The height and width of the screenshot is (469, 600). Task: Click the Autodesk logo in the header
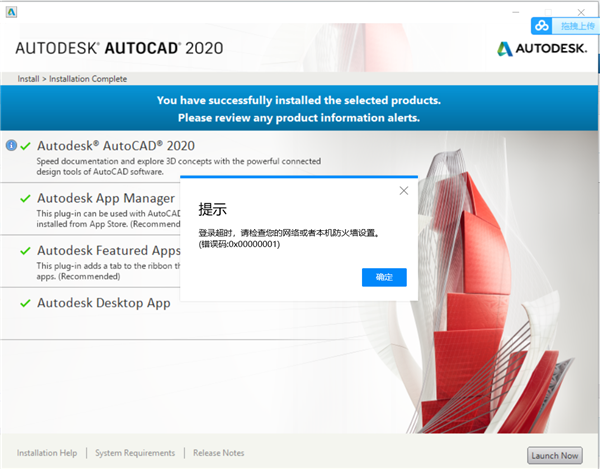[x=540, y=48]
